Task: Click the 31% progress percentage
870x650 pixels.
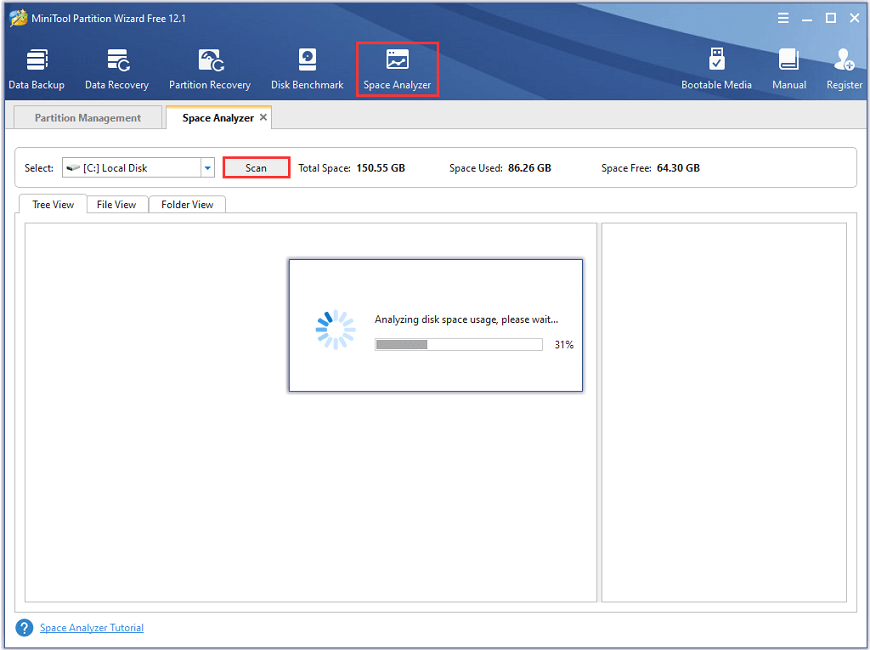Action: click(564, 345)
